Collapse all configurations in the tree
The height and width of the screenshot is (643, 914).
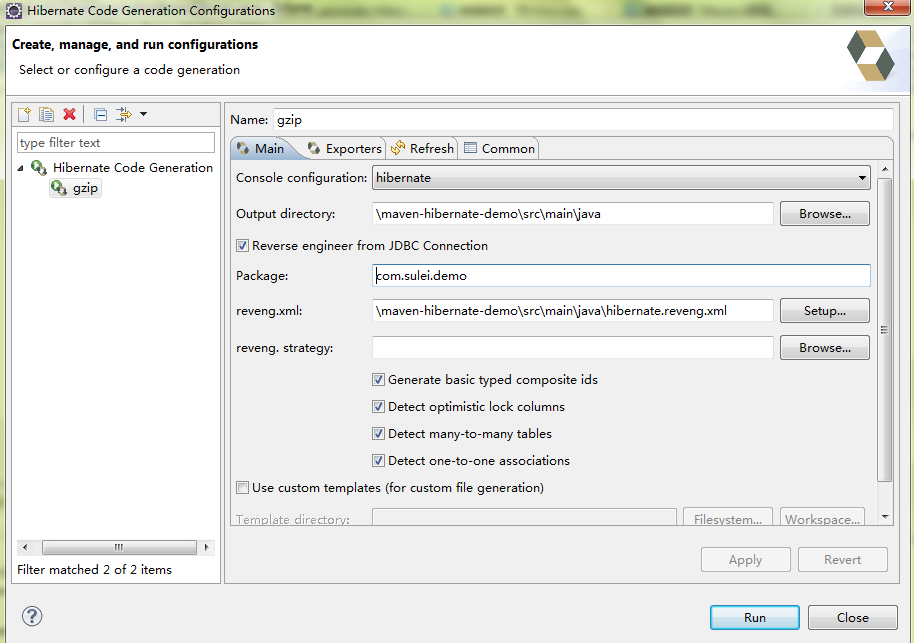[x=100, y=114]
